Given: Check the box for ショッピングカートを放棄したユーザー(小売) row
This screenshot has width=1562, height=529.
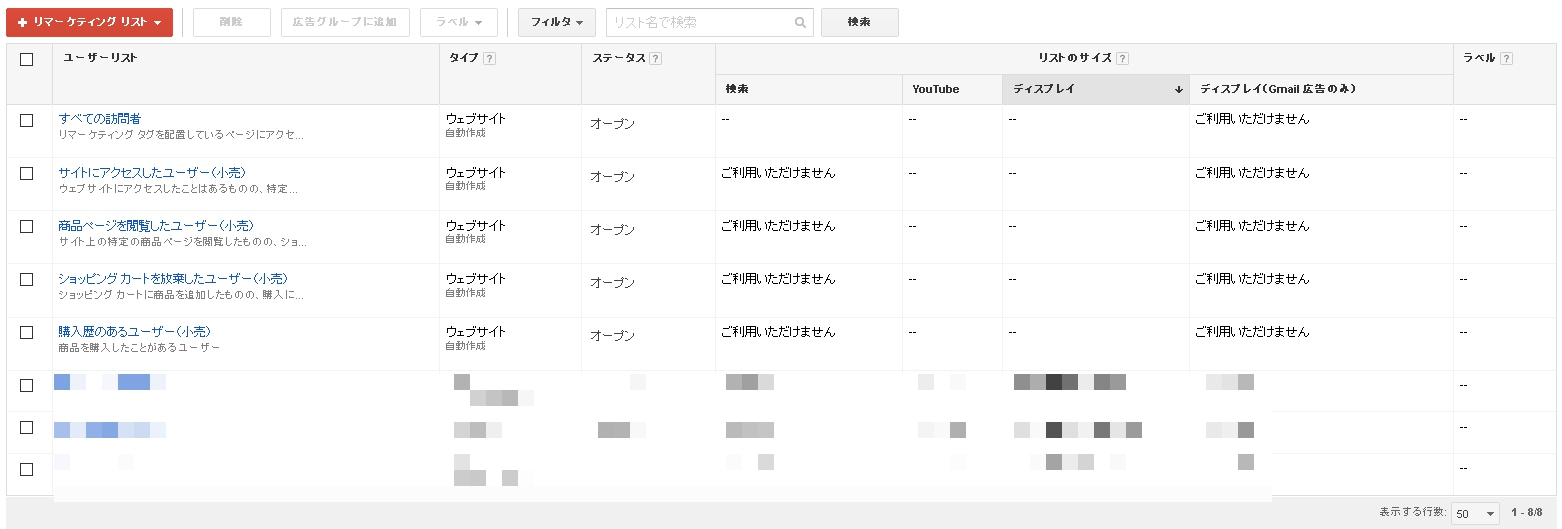Looking at the screenshot, I should (27, 279).
